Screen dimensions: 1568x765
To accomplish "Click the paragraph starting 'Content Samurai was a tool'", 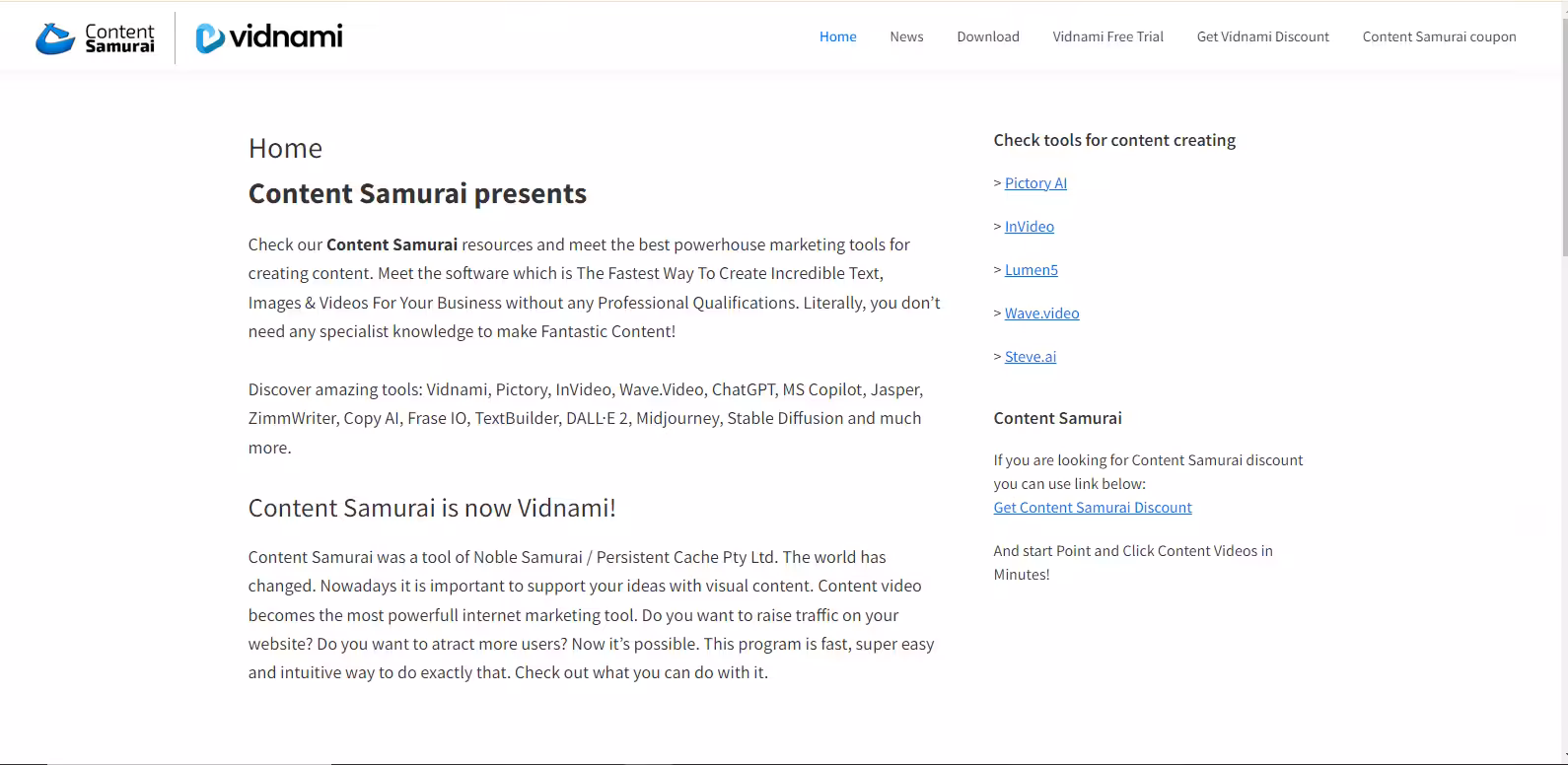I will [x=592, y=615].
